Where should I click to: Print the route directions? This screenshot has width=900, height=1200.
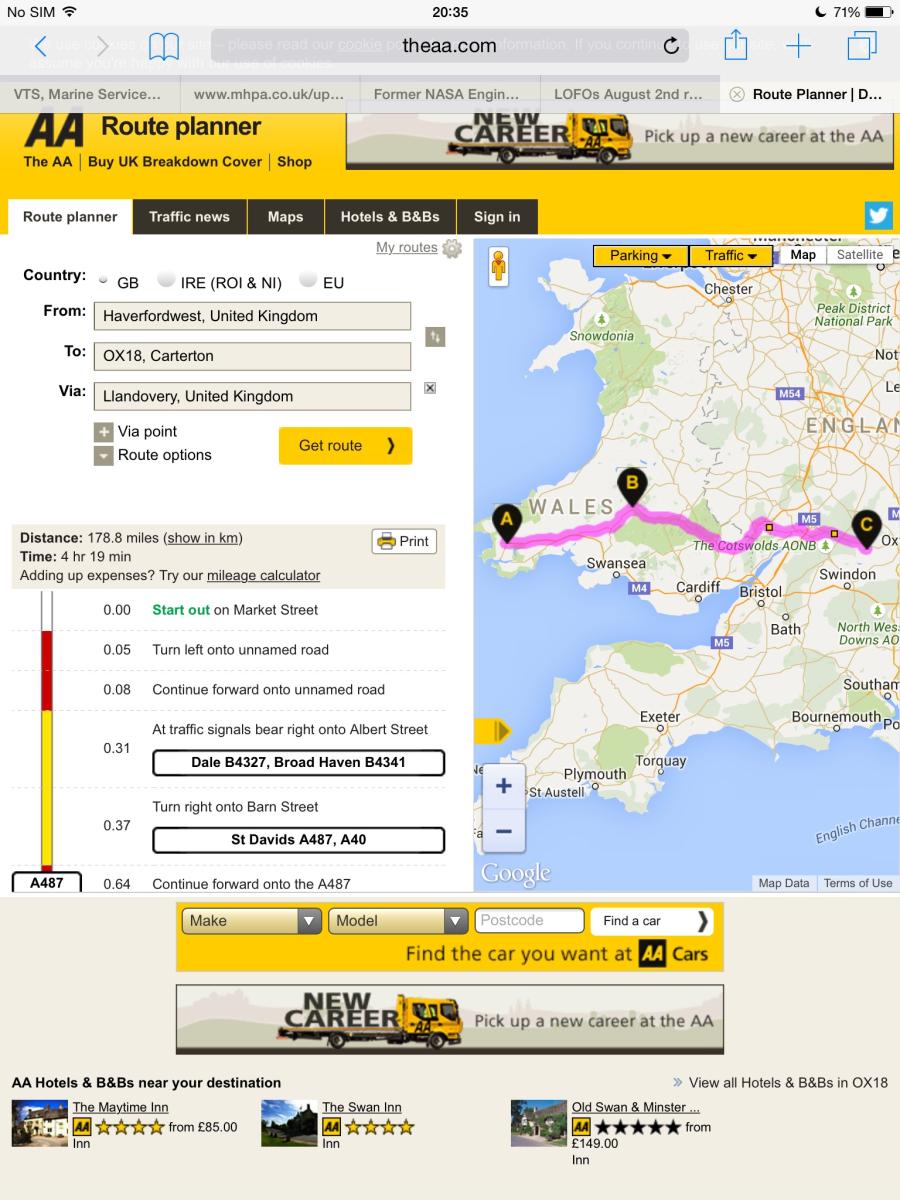tap(404, 541)
